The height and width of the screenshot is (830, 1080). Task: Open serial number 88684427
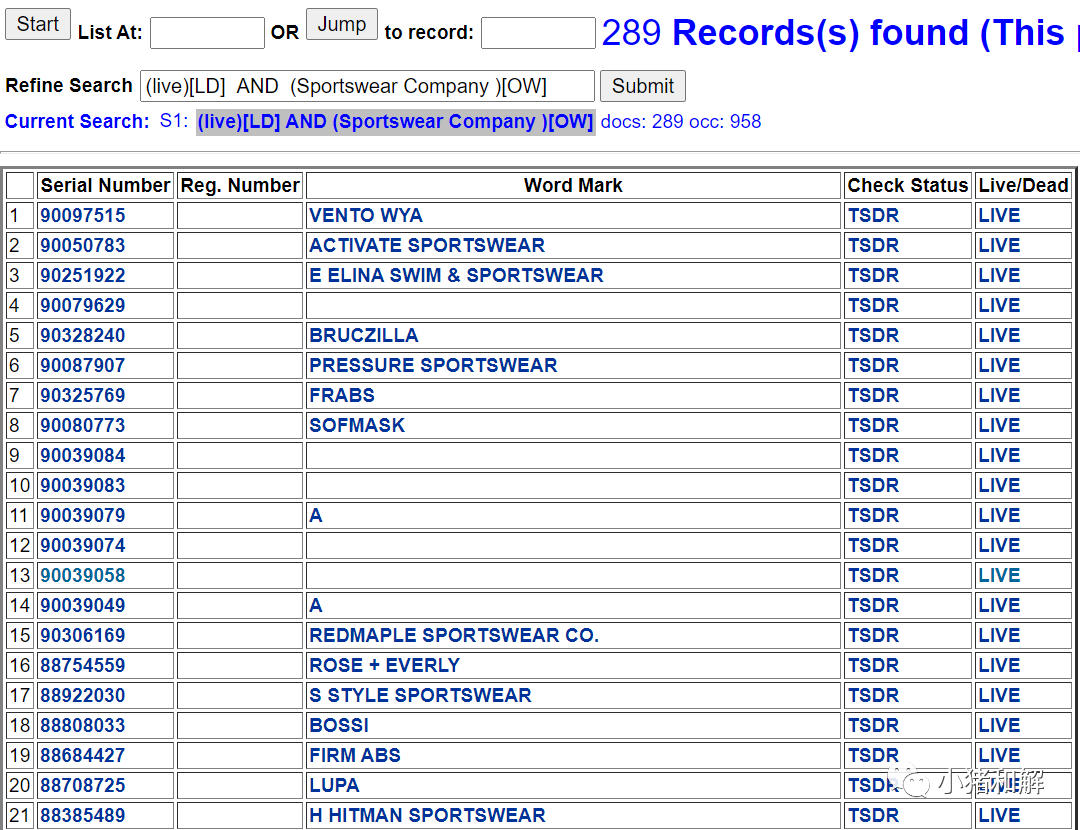tap(83, 756)
